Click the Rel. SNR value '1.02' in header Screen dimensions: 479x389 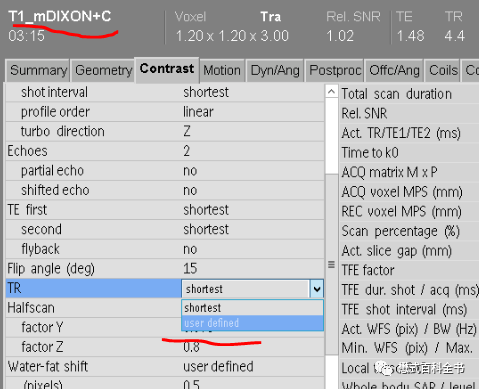[340, 36]
